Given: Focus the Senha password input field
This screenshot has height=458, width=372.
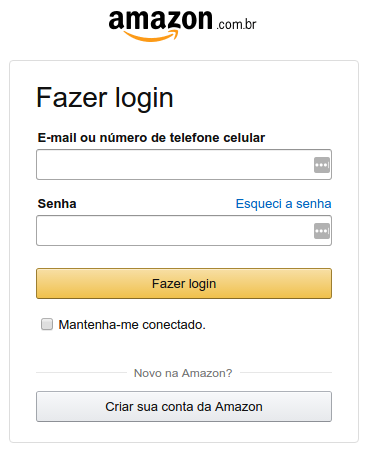Looking at the screenshot, I should (x=184, y=231).
